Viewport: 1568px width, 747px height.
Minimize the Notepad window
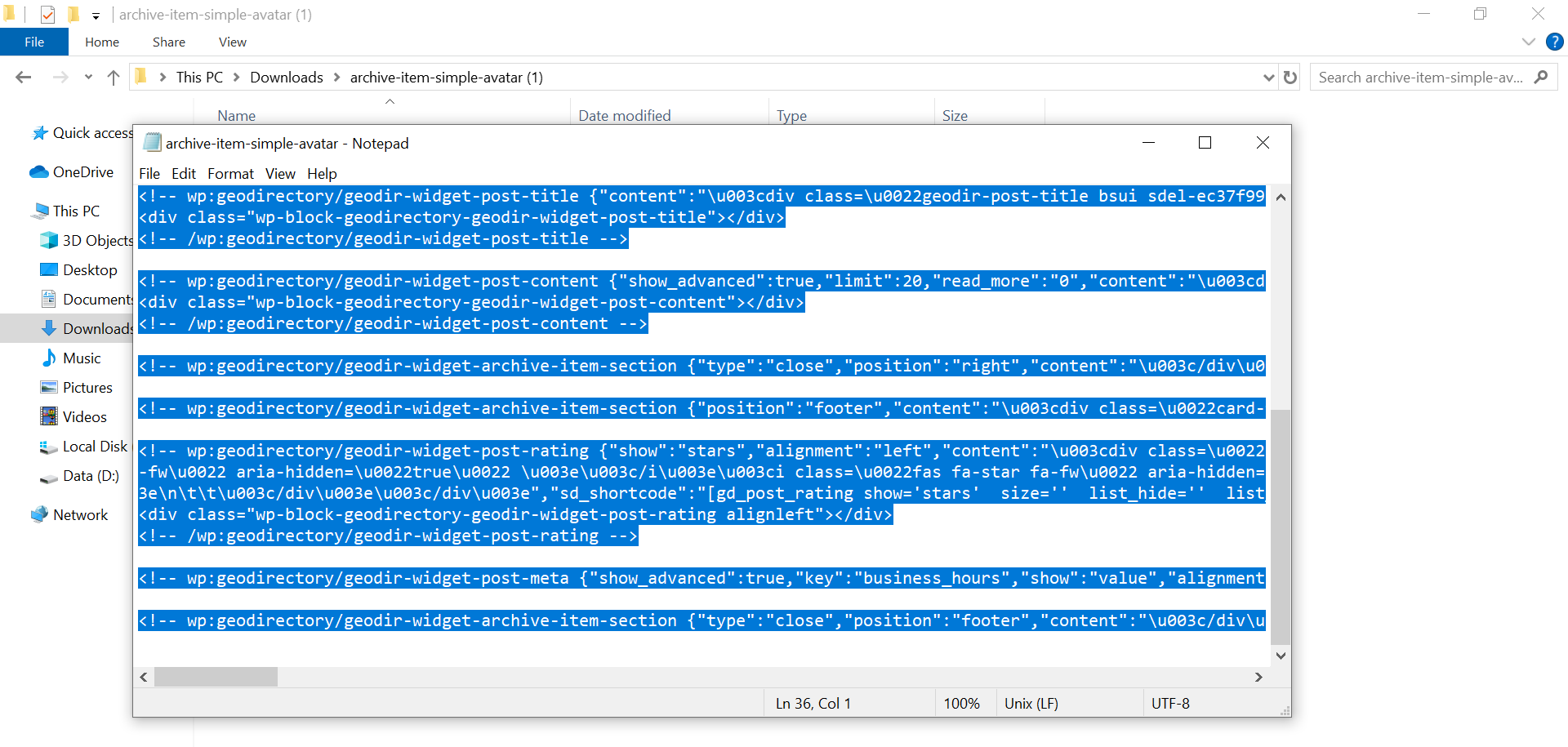[x=1148, y=143]
